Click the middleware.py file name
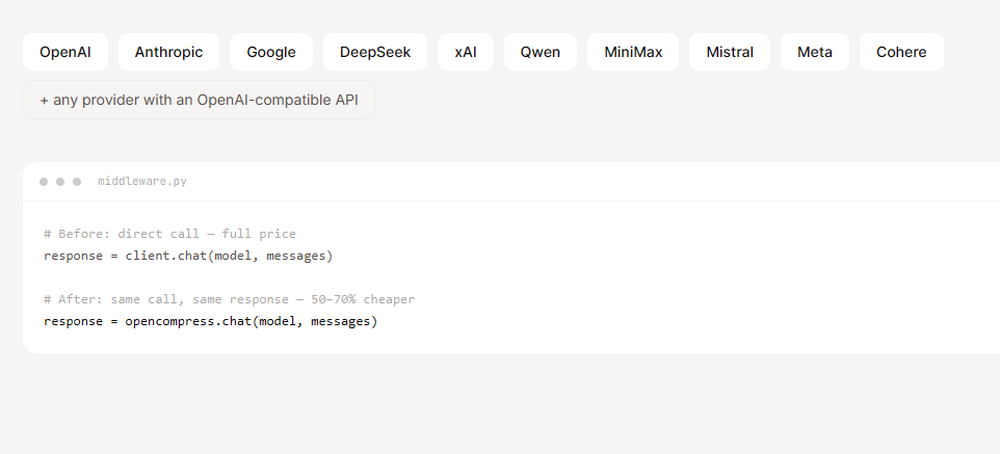The height and width of the screenshot is (454, 1000). 142,182
